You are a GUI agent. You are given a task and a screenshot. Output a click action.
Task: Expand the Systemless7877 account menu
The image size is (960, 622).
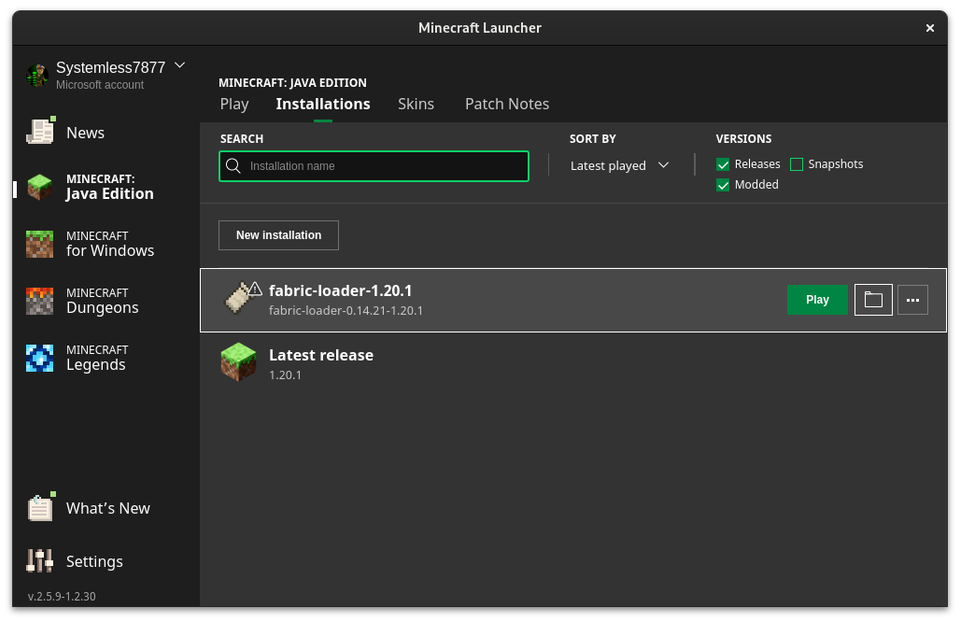point(179,64)
